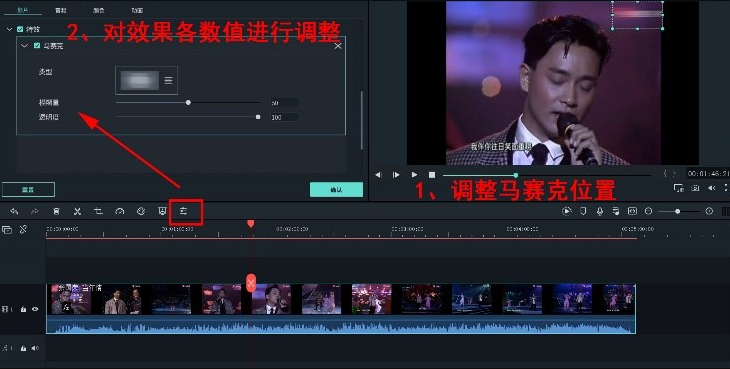
Task: Click the microphone voiceover icon
Action: pyautogui.click(x=600, y=211)
